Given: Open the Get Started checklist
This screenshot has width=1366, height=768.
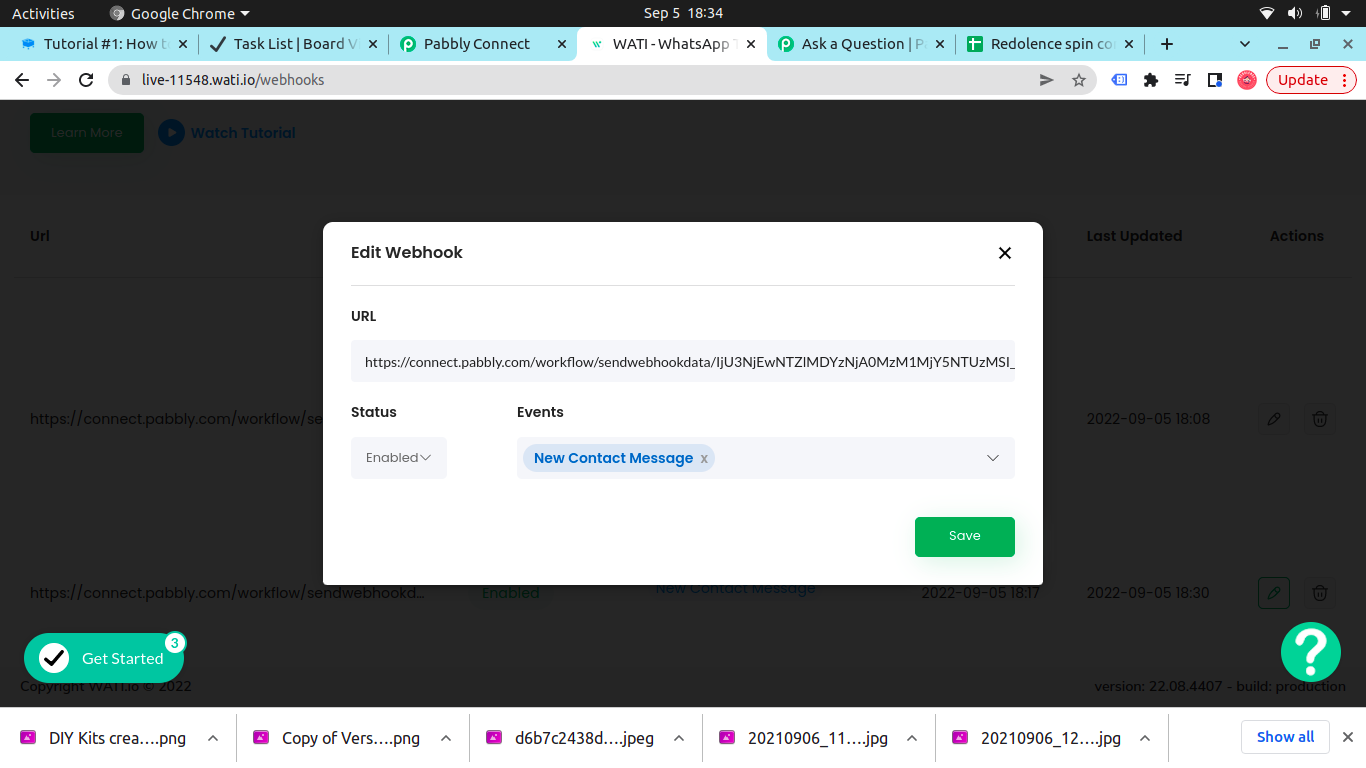Looking at the screenshot, I should coord(104,658).
